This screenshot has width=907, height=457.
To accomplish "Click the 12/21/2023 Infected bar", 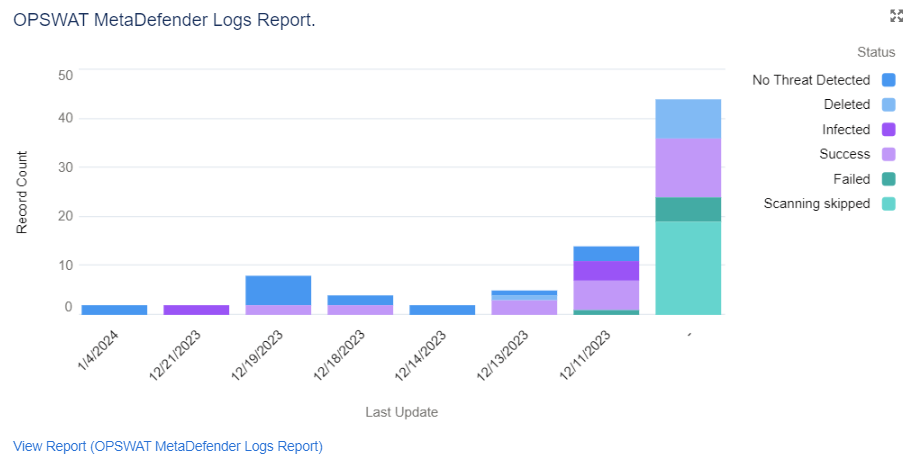I will click(196, 310).
